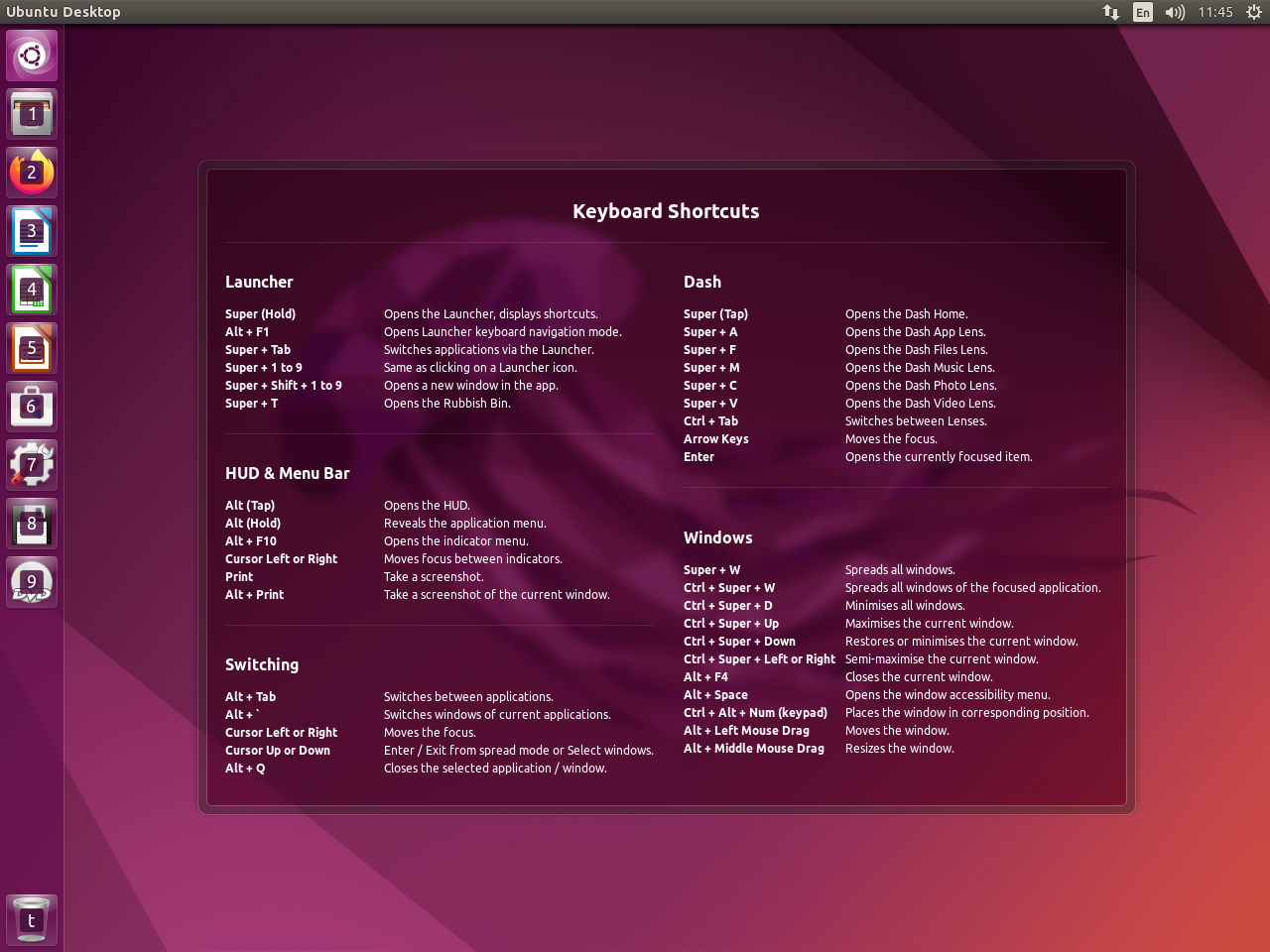Click the Windows section heading
This screenshot has width=1270, height=952.
pyautogui.click(x=718, y=537)
